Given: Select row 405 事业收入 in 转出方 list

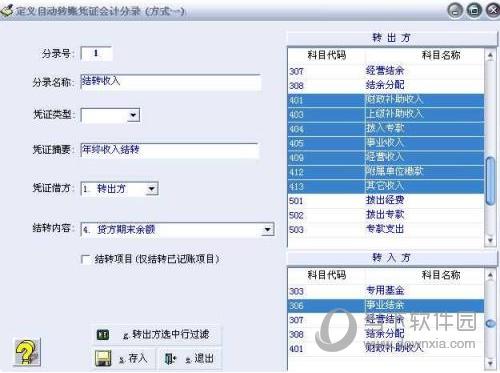Looking at the screenshot, I should click(386, 143).
